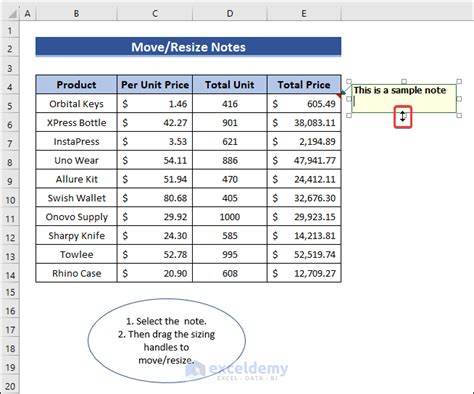The height and width of the screenshot is (394, 474).
Task: Click the Product header cell
Action: pyautogui.click(x=76, y=85)
